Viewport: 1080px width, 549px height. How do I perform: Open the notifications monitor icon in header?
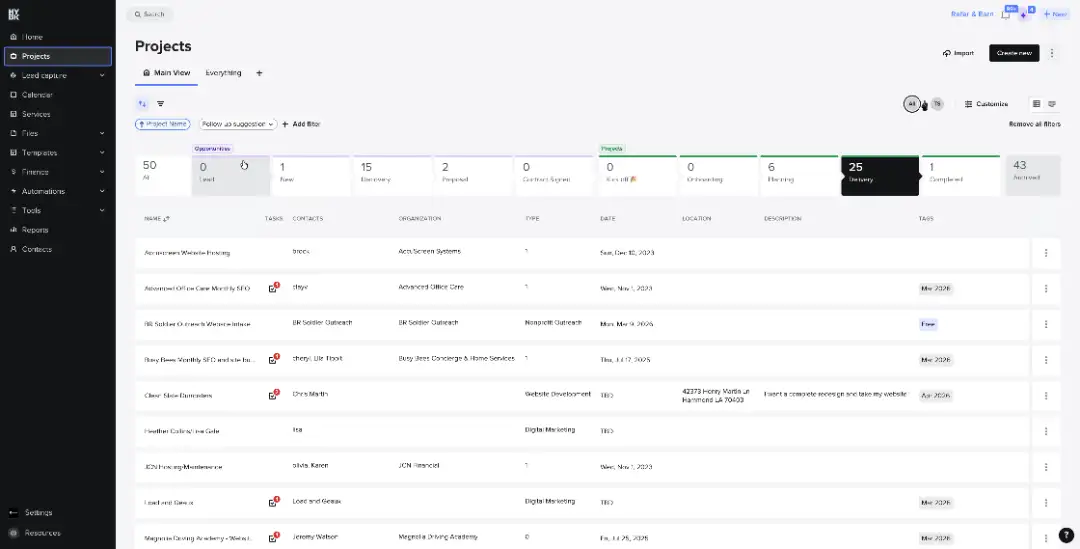[1006, 14]
